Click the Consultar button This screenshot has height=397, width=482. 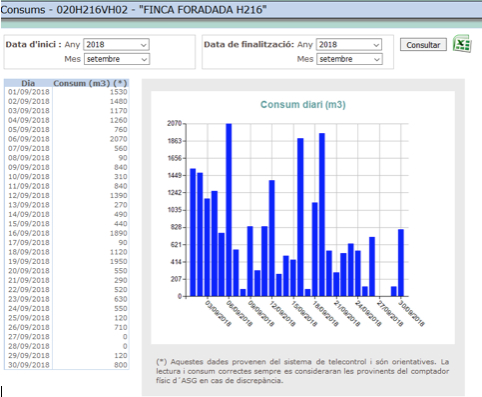(x=423, y=45)
